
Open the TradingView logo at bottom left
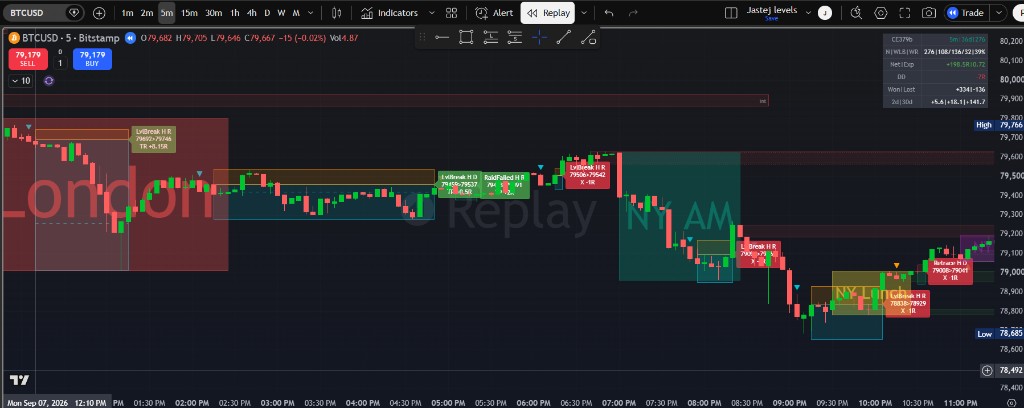pos(18,380)
